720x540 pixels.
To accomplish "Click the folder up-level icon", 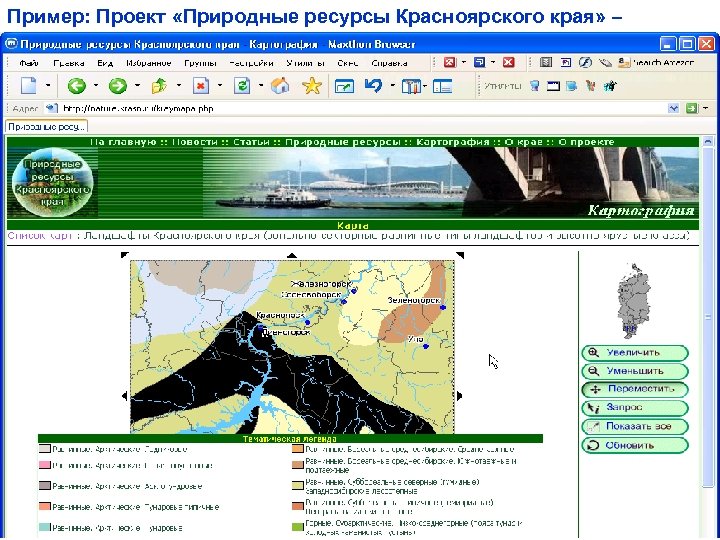I will coord(159,85).
